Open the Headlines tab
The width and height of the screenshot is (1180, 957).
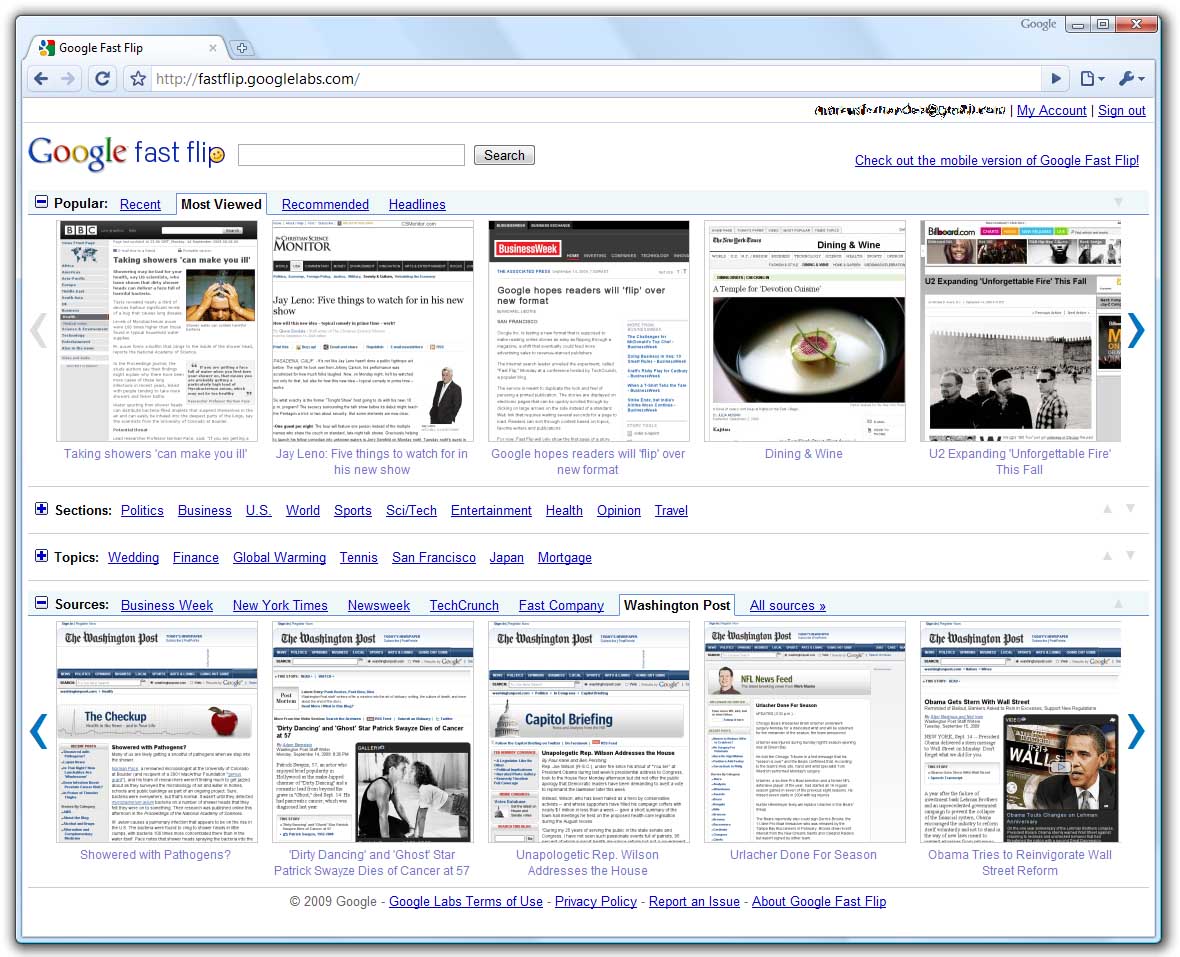point(417,205)
